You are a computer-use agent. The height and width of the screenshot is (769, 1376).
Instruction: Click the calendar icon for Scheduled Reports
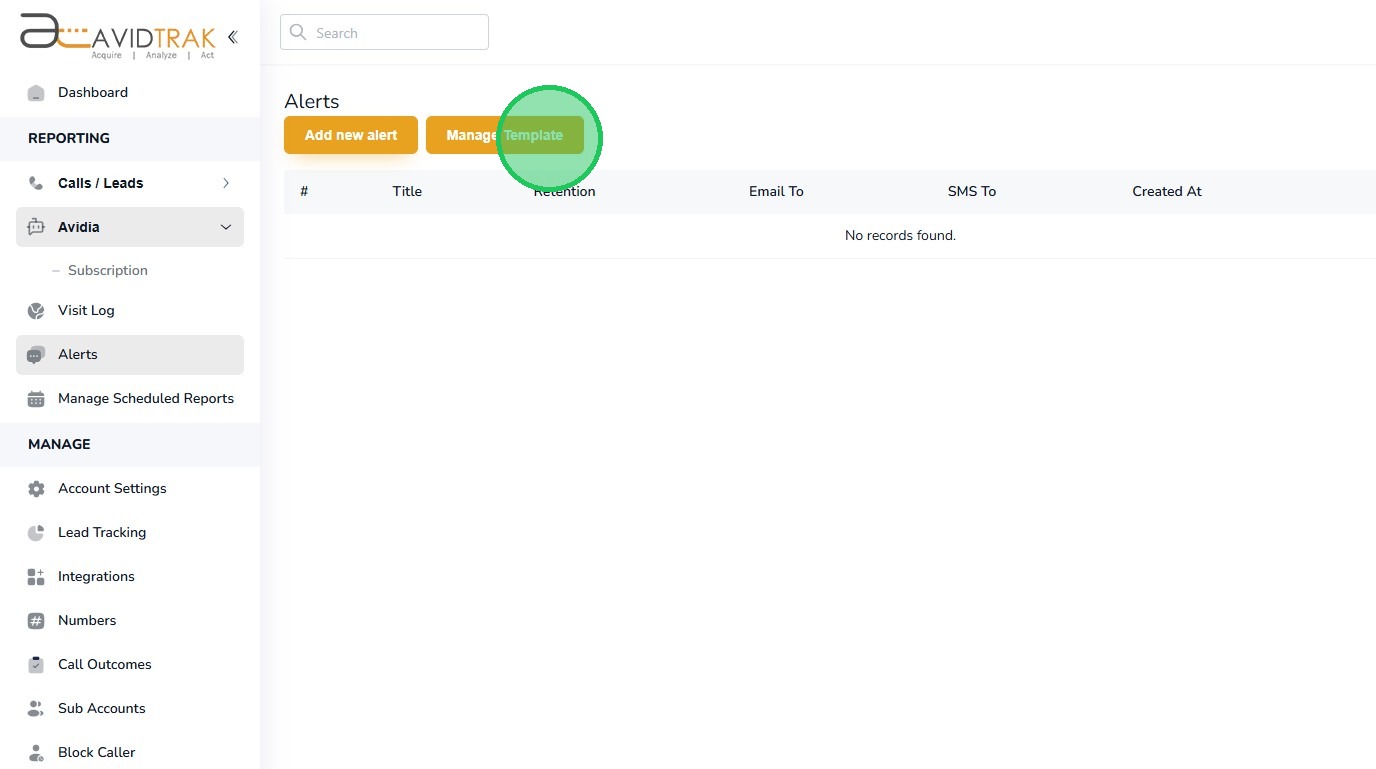click(36, 399)
